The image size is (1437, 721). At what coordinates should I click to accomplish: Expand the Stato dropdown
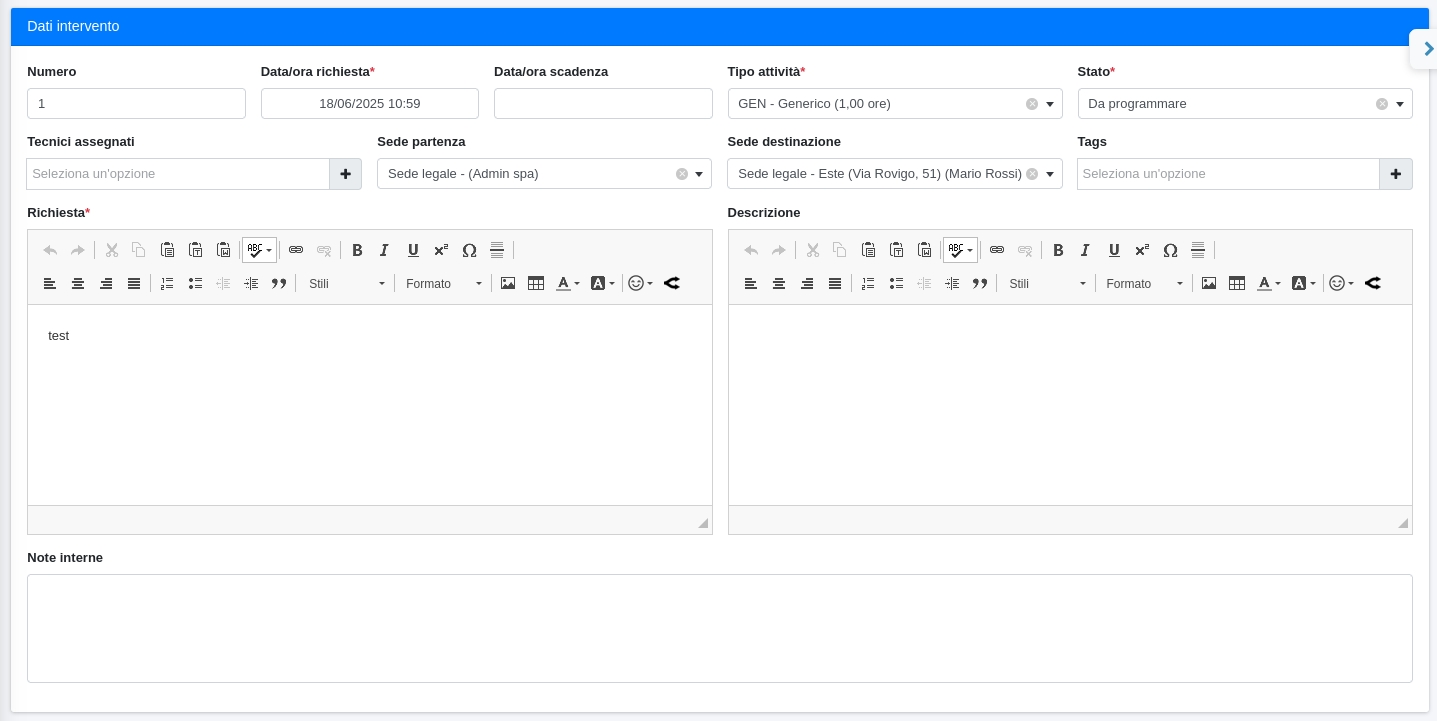[1400, 104]
